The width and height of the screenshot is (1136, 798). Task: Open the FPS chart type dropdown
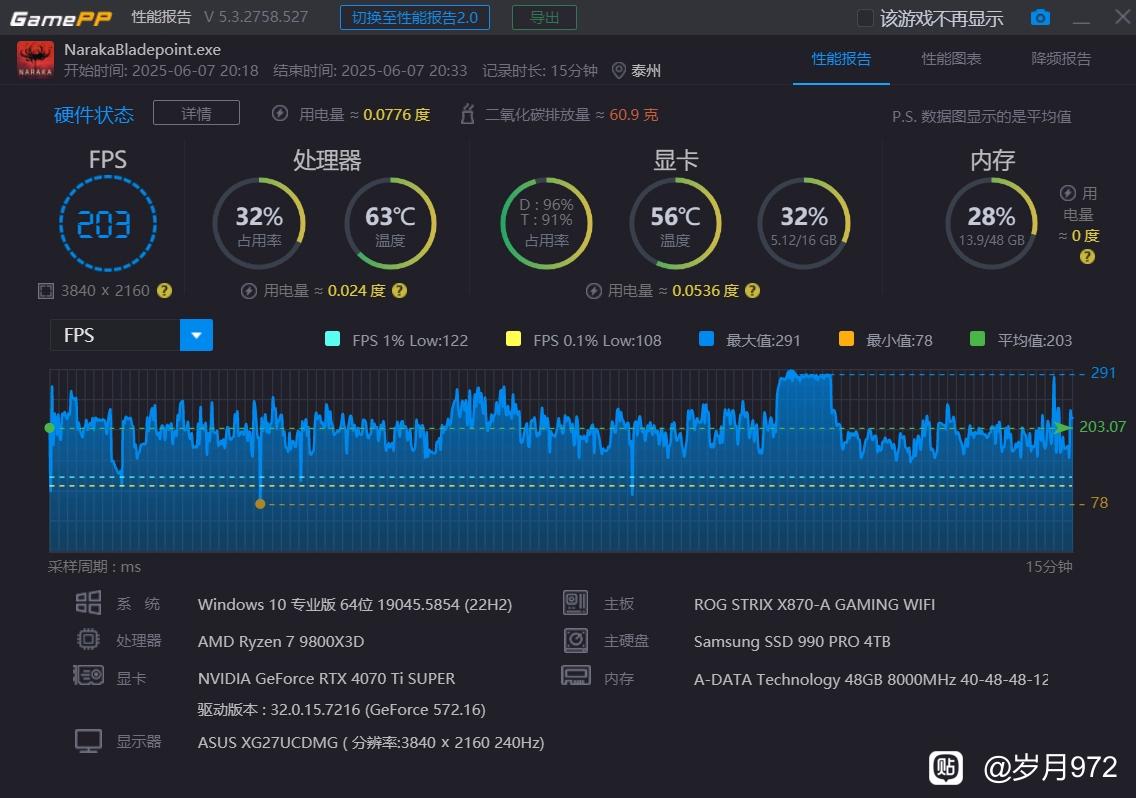coord(196,335)
